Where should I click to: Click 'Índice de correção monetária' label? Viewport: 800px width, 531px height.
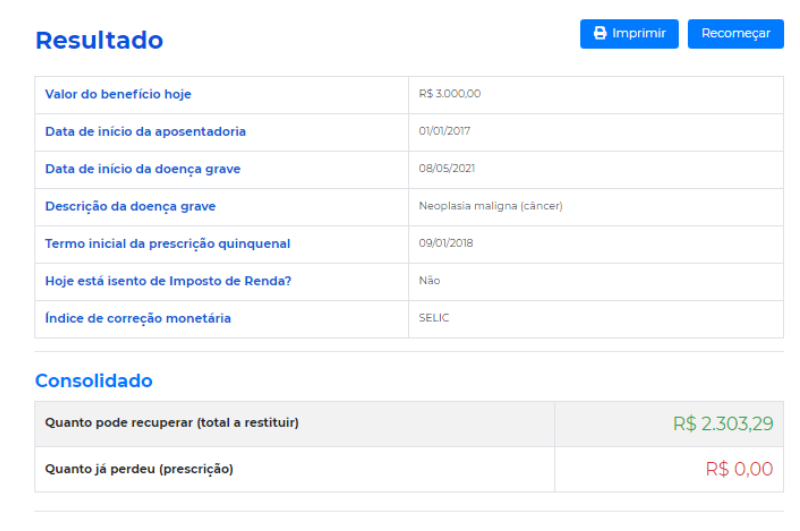point(138,318)
